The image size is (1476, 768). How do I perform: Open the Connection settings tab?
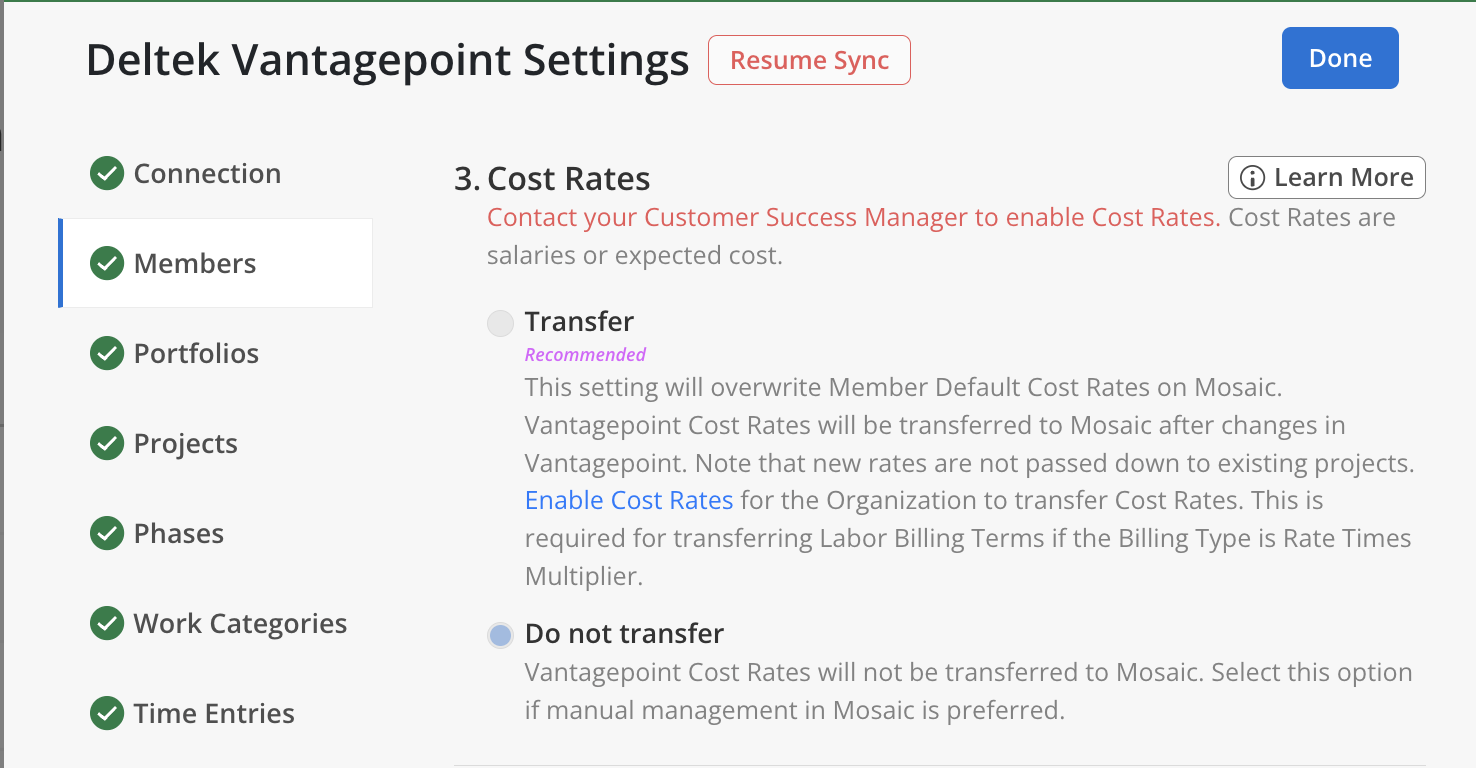(x=207, y=174)
